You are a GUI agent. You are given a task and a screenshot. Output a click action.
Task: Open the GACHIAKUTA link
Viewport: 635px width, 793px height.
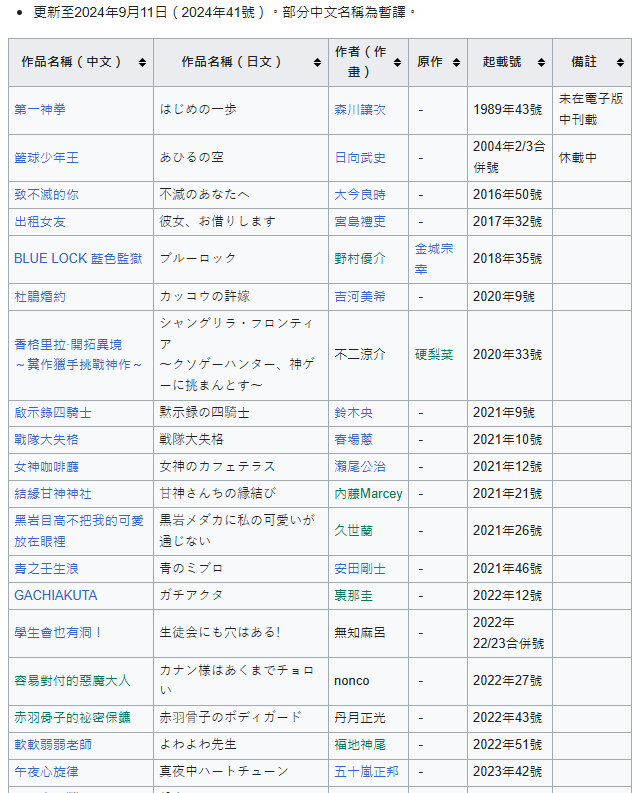coord(56,595)
